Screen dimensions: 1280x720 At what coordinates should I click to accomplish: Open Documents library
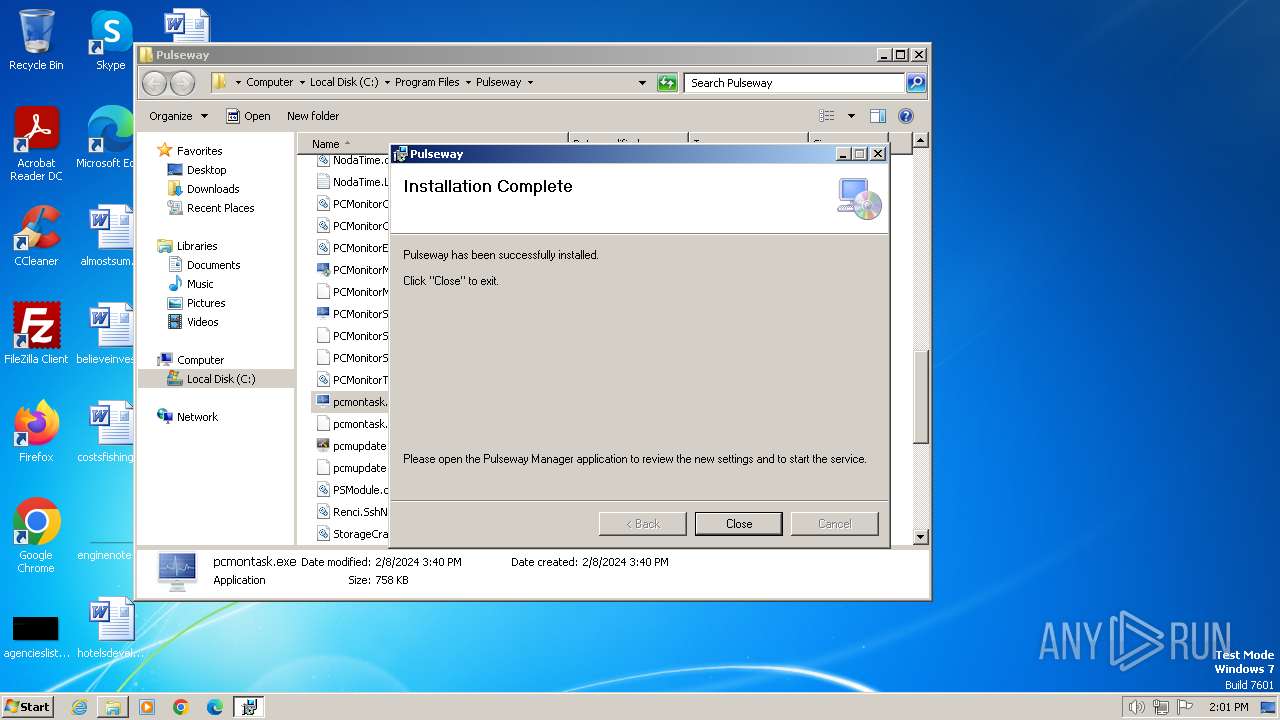coord(213,265)
